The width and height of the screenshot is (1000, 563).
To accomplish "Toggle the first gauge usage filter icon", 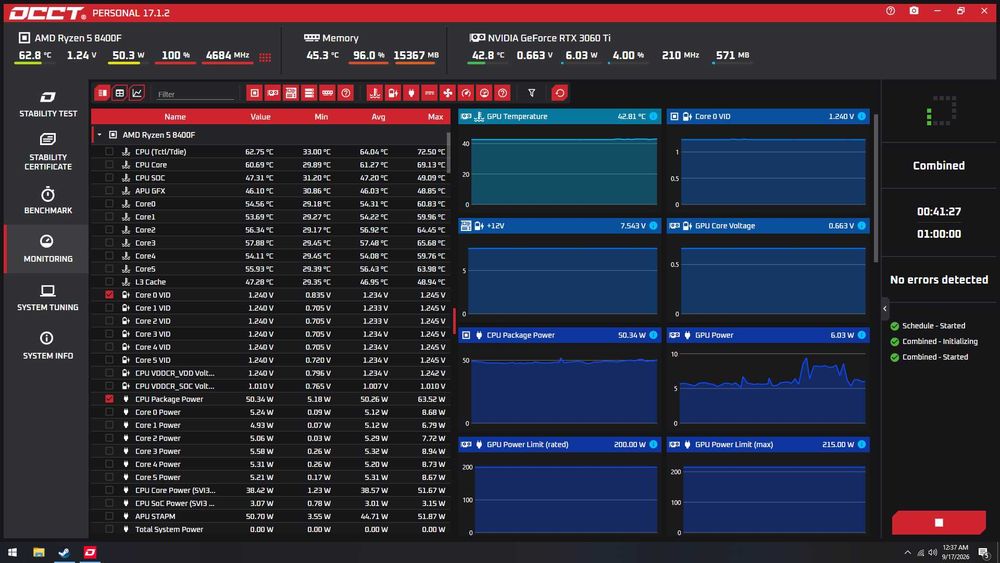I will pos(466,93).
